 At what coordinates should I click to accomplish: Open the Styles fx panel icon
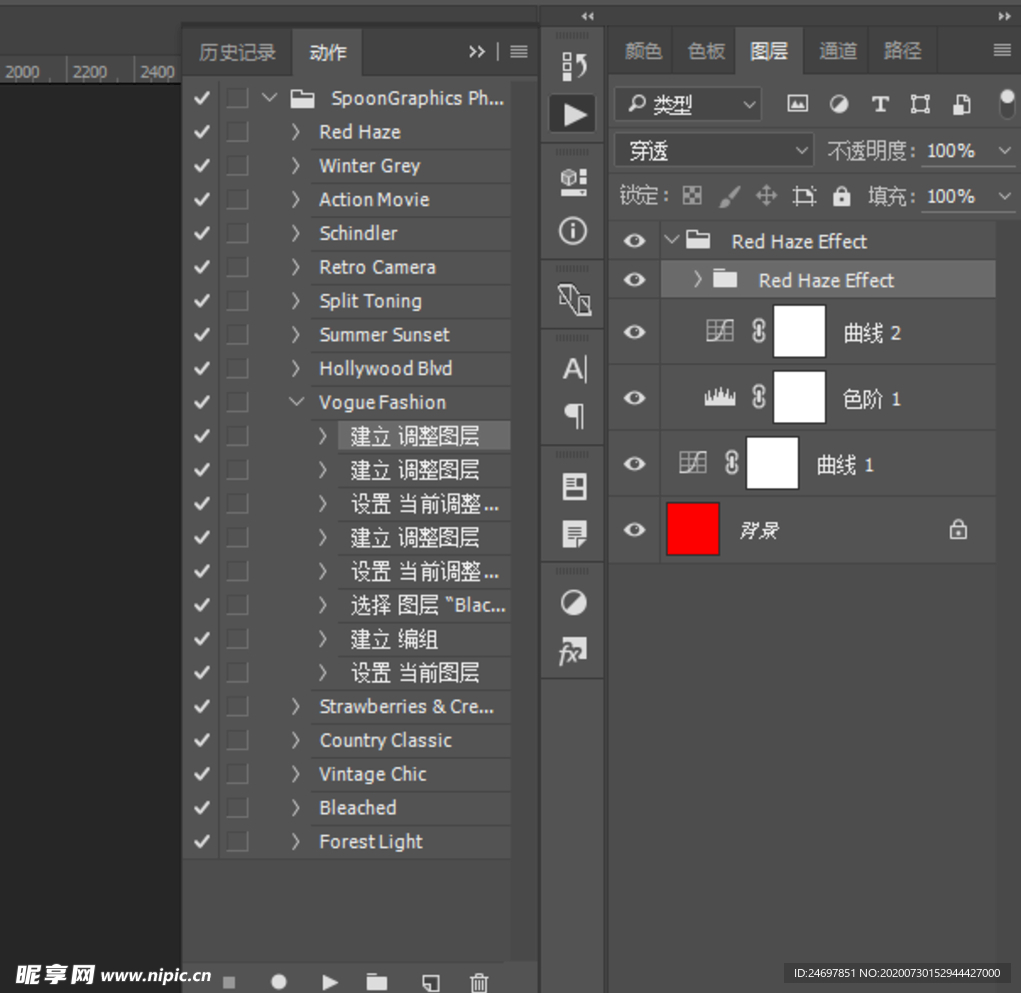pos(574,653)
